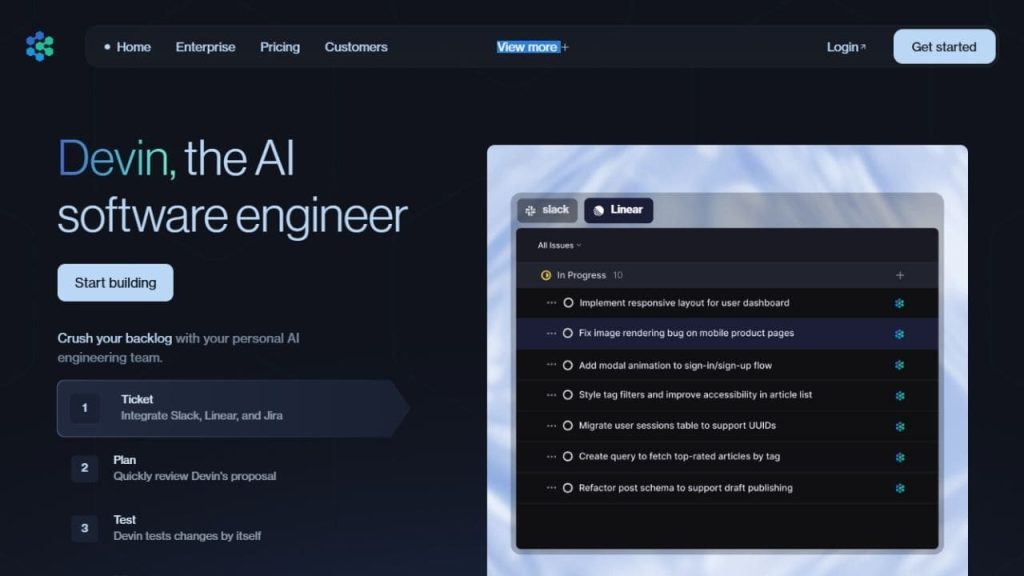The width and height of the screenshot is (1024, 576).
Task: Click the In Progress group label
Action: pos(581,276)
